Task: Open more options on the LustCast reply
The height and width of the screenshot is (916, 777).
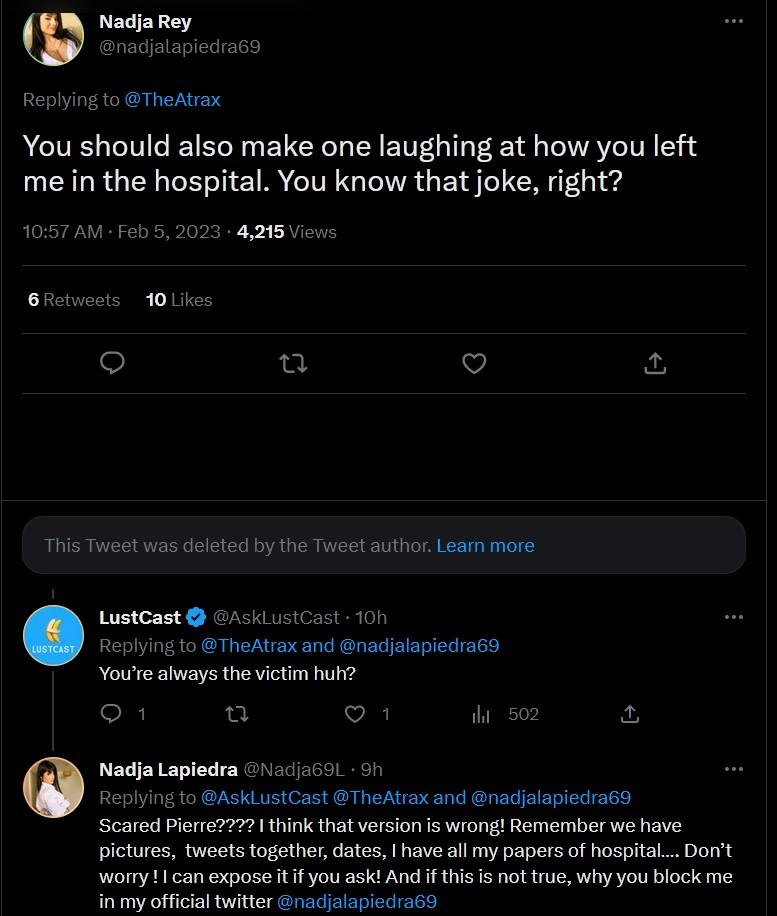Action: tap(734, 617)
